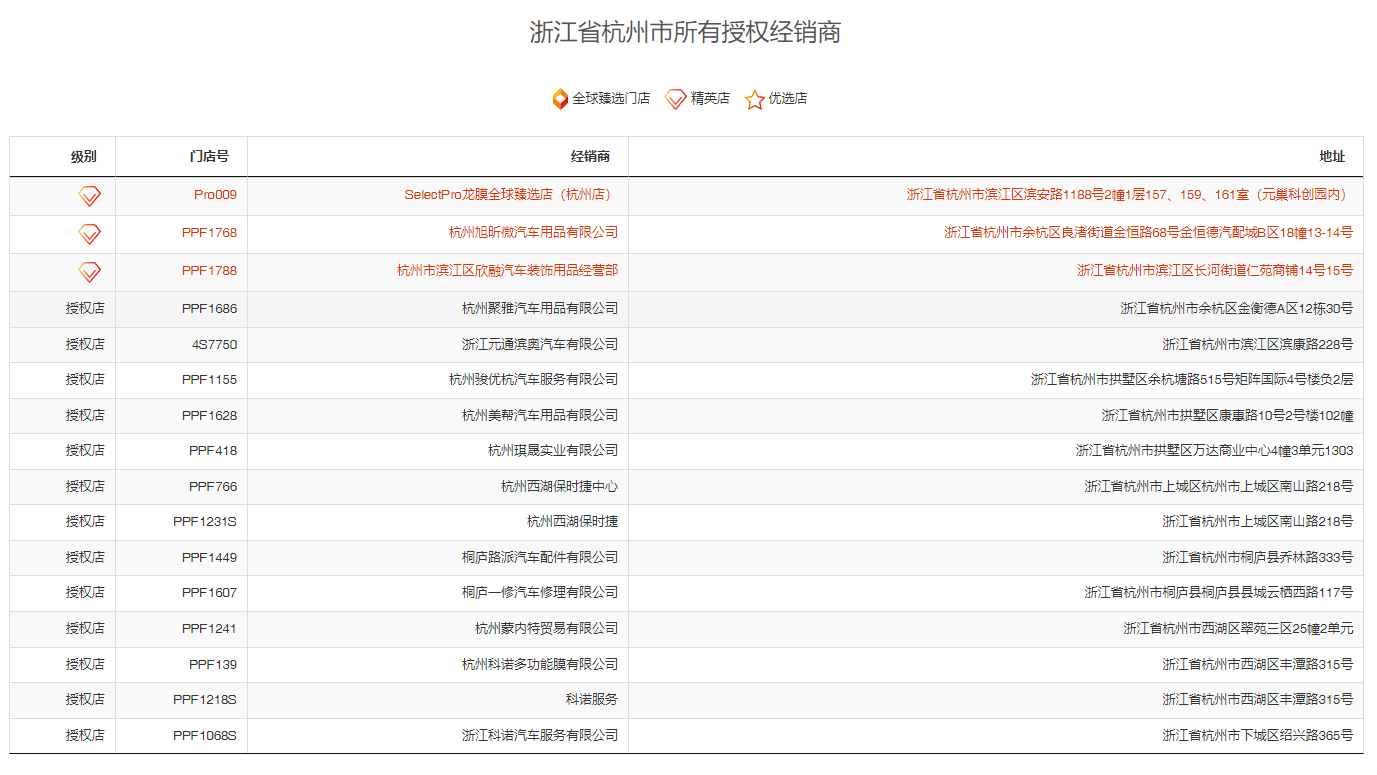
Task: Click the 精英店 diamond legend icon
Action: (x=676, y=99)
